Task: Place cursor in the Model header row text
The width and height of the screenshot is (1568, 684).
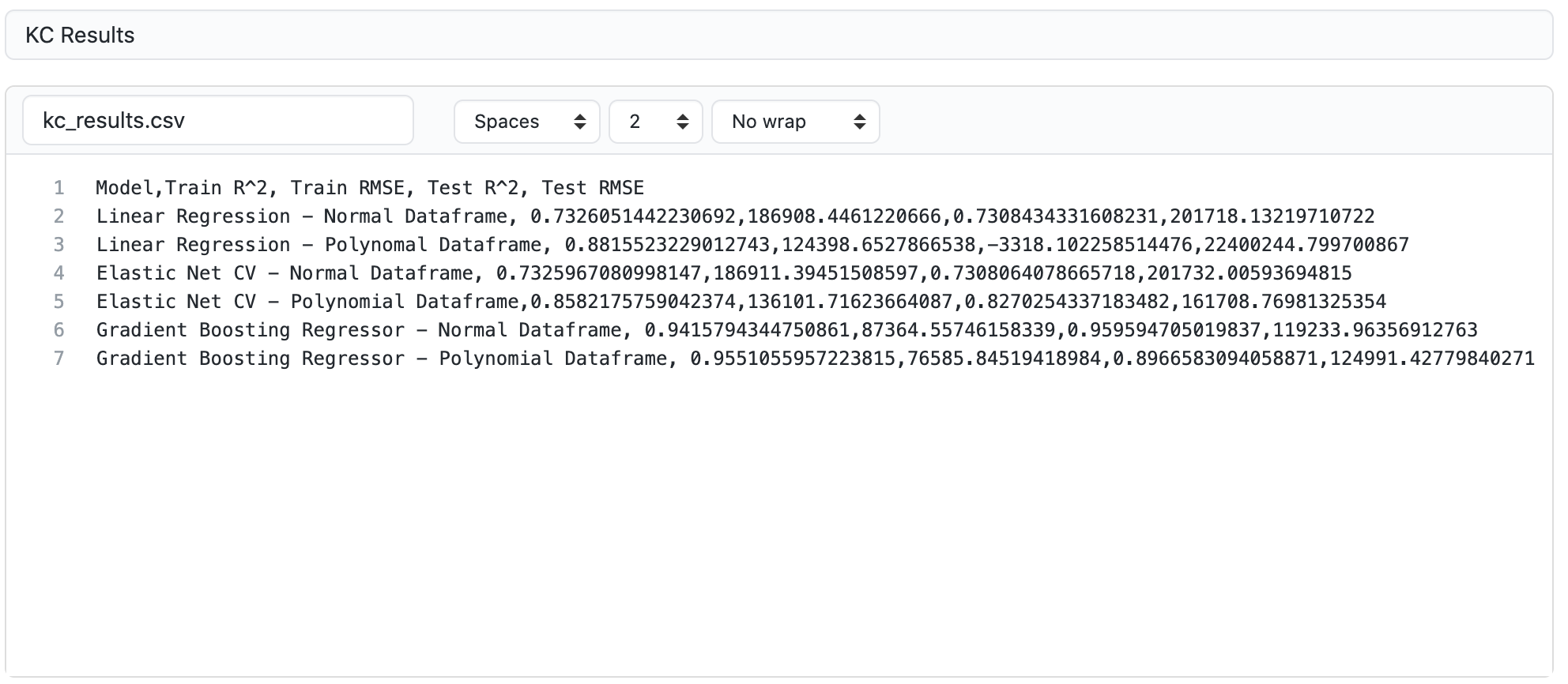Action: pyautogui.click(x=369, y=188)
